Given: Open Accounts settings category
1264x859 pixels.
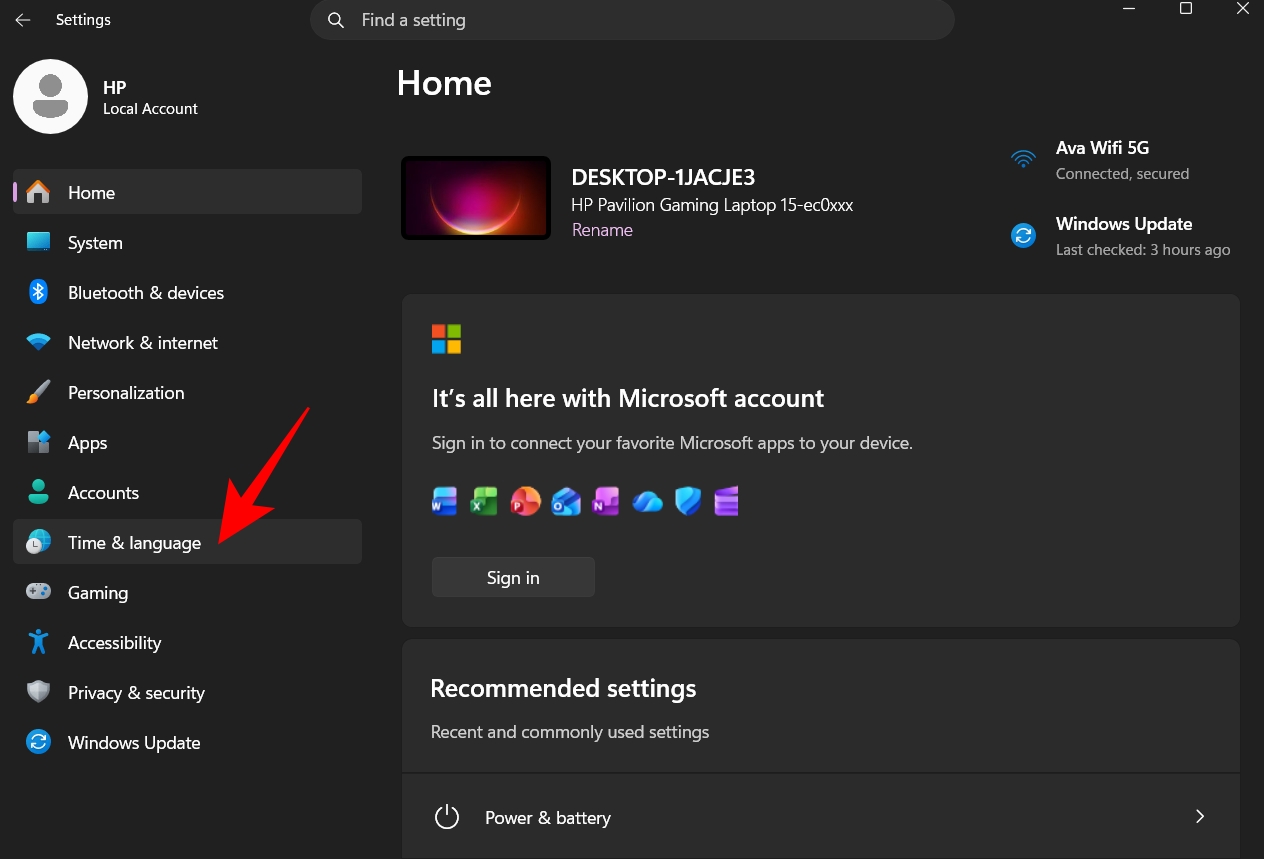Looking at the screenshot, I should click(187, 492).
